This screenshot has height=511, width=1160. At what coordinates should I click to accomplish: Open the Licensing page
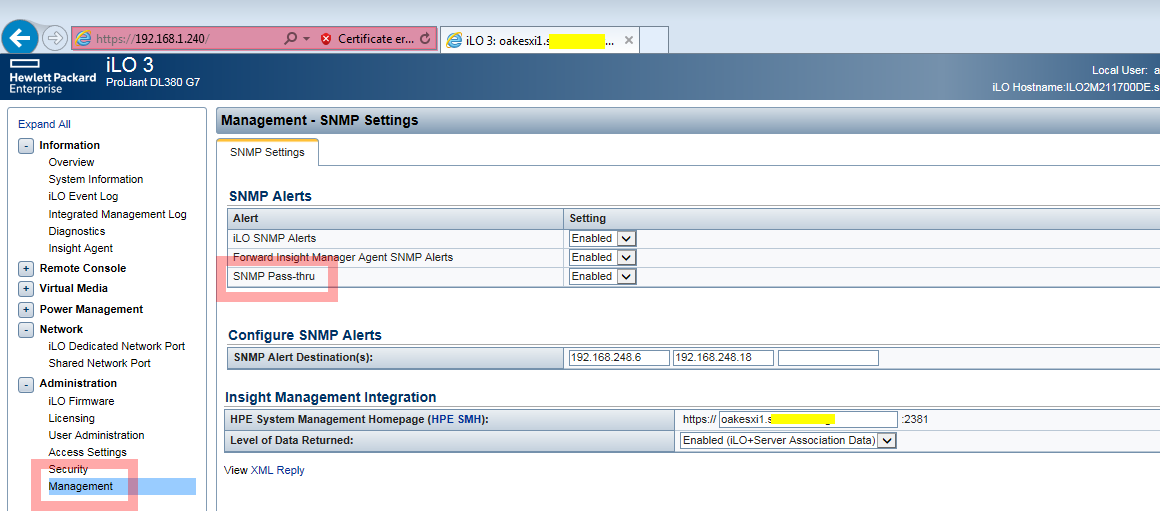[71, 418]
